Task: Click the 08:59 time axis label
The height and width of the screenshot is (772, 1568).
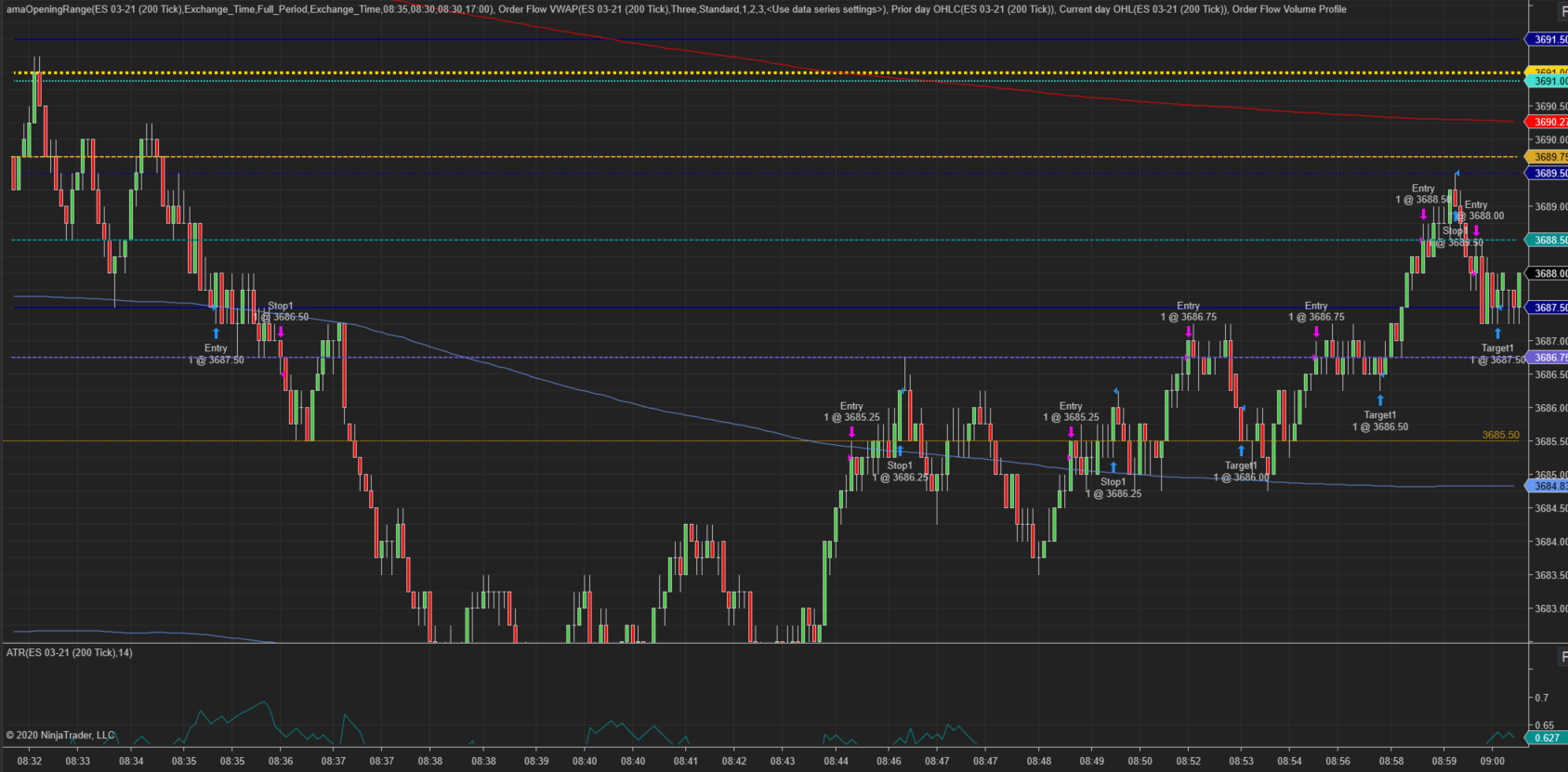Action: pyautogui.click(x=1444, y=761)
